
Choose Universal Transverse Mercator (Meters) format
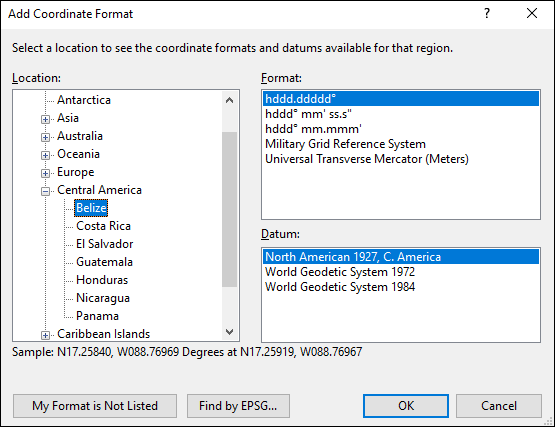(401, 159)
